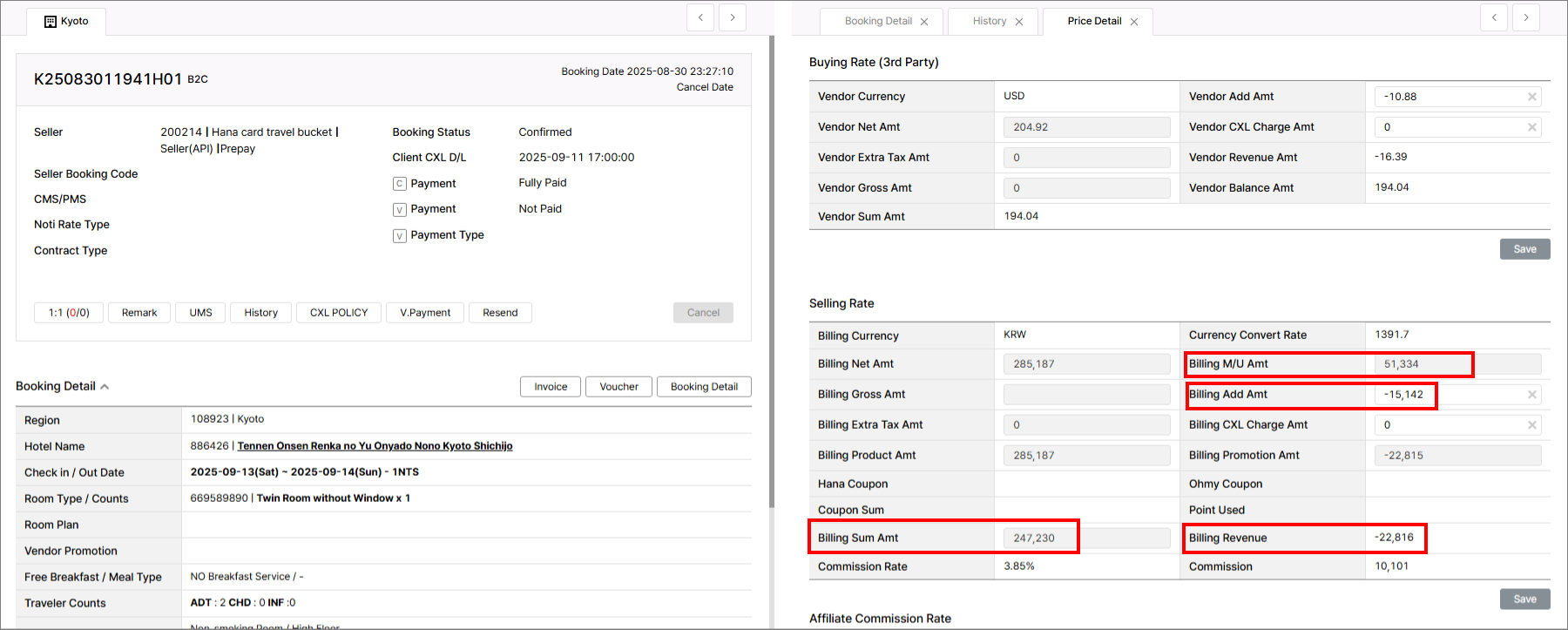The height and width of the screenshot is (630, 1568).
Task: Toggle the V Payment Type checkbox
Action: (x=400, y=236)
